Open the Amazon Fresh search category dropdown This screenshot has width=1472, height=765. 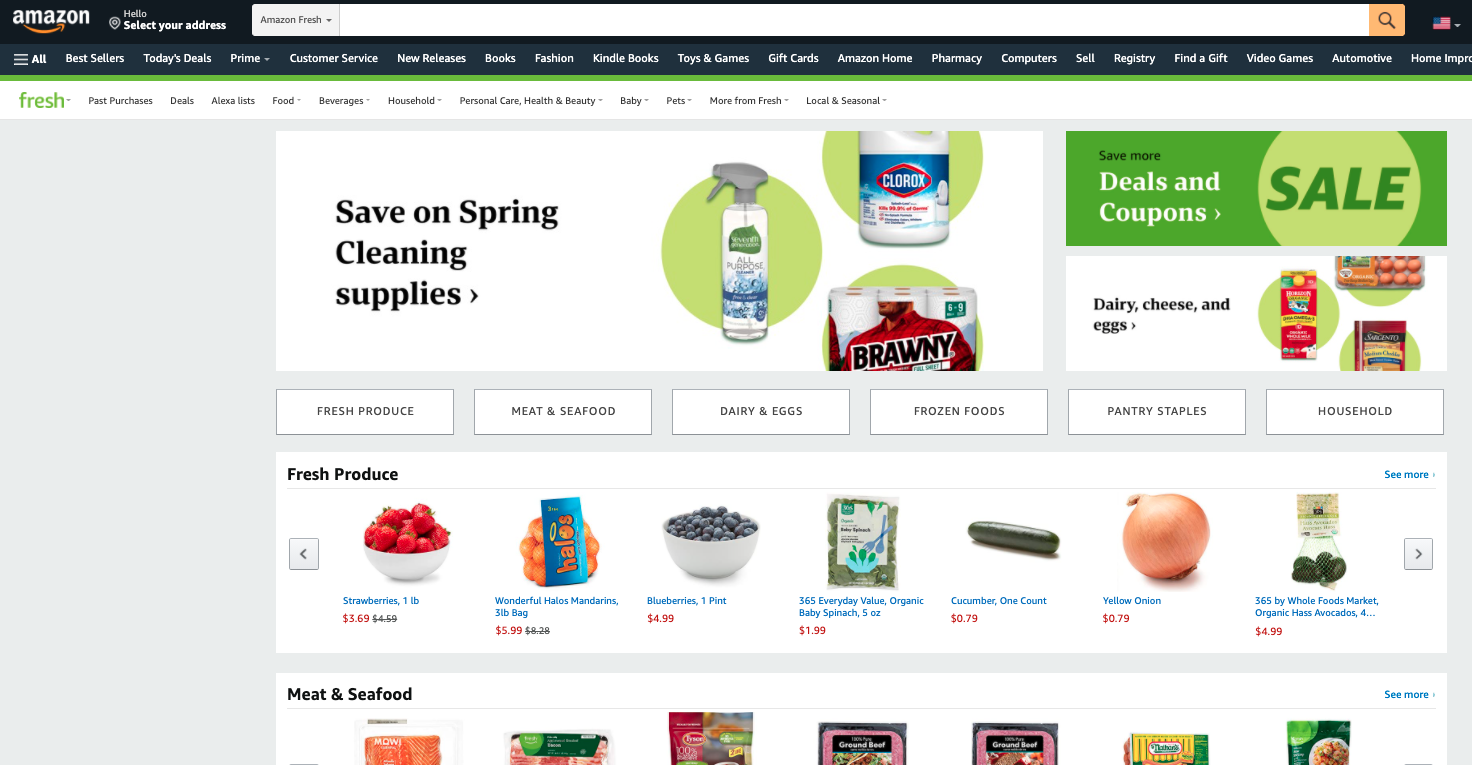click(296, 20)
